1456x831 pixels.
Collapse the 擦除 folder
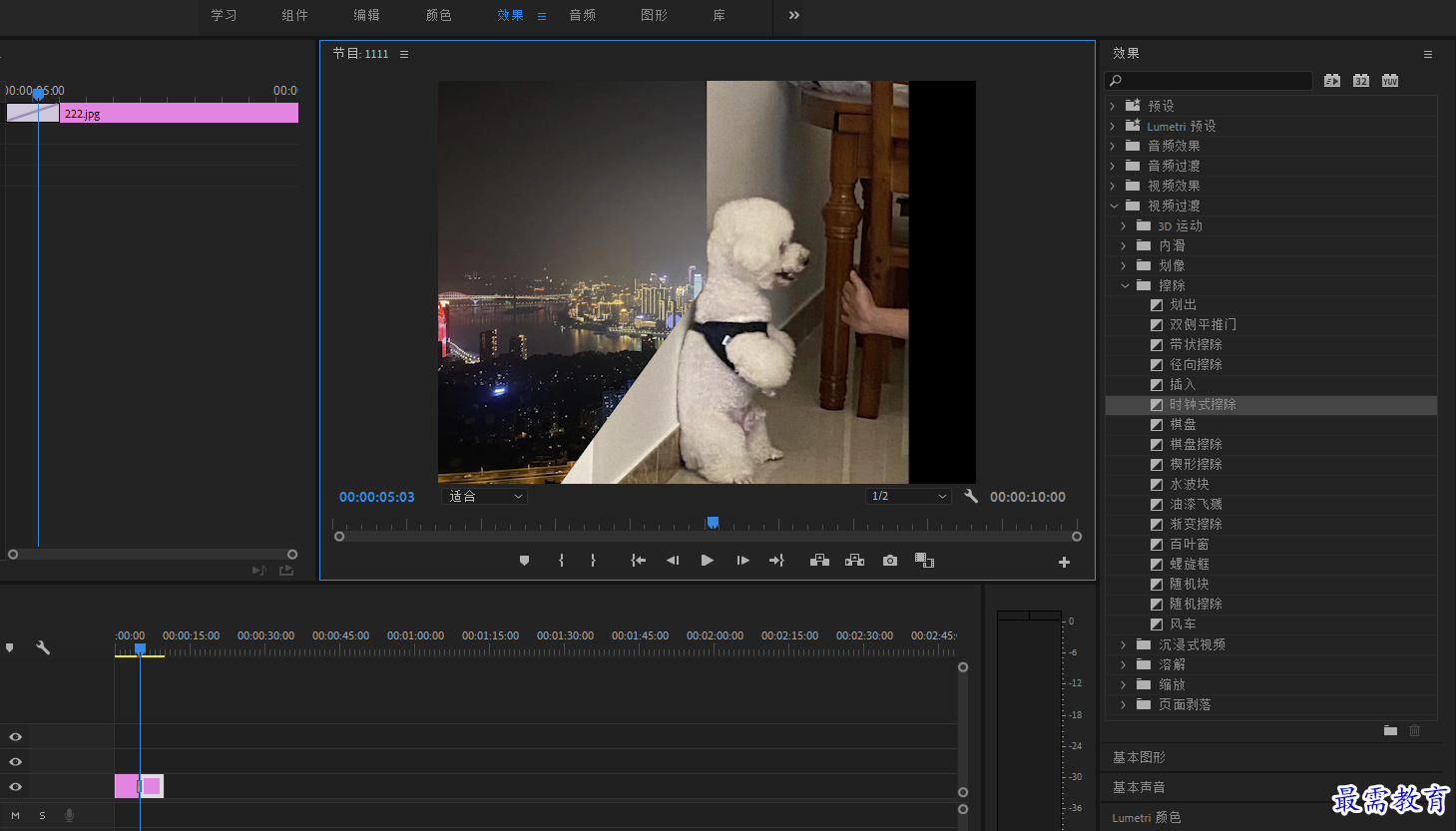coord(1125,285)
